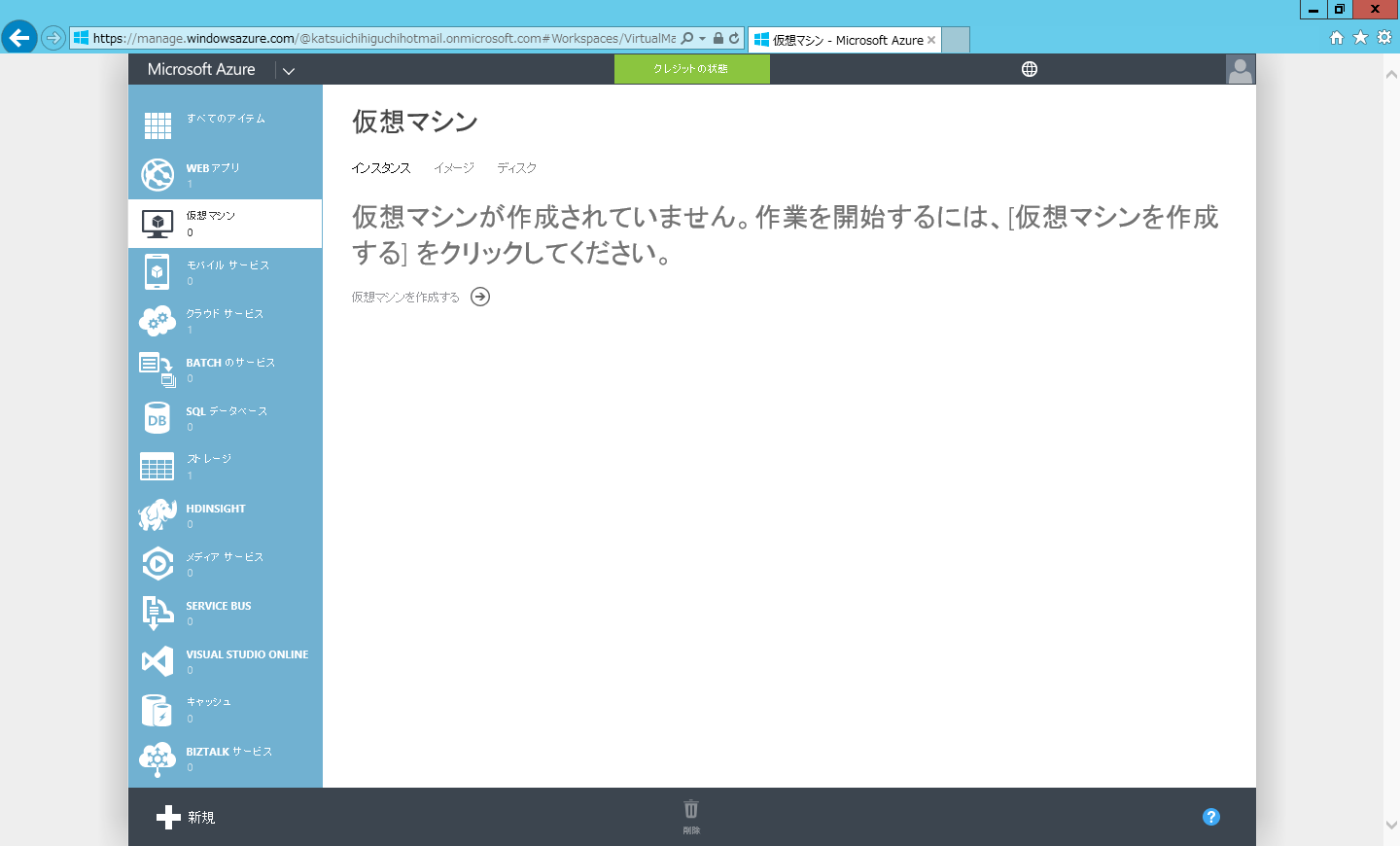This screenshot has height=846, width=1400.
Task: Open the SQL Database DB icon
Action: [157, 418]
